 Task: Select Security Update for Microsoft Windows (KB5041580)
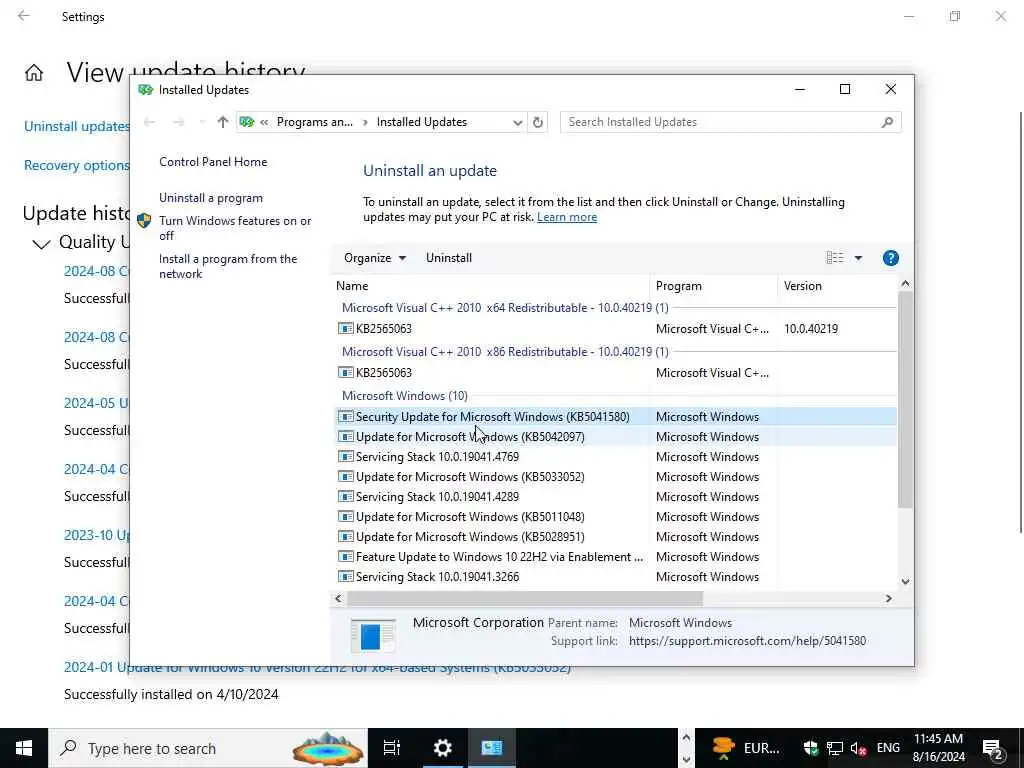616,417
